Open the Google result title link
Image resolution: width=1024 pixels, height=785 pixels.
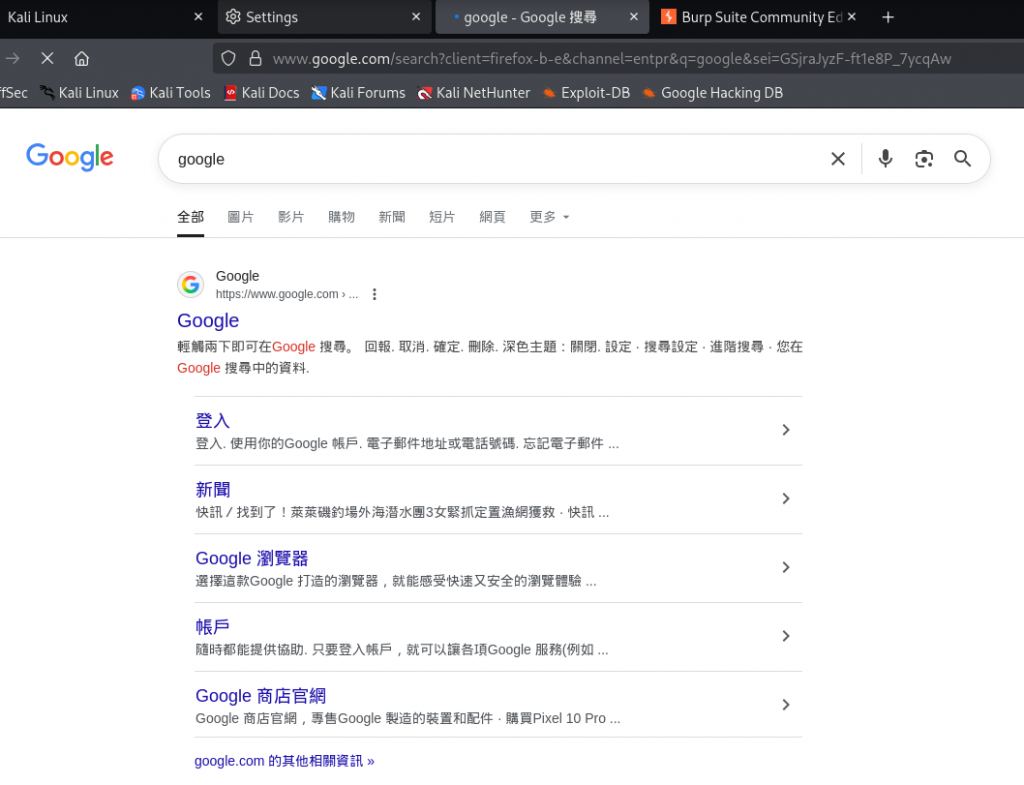[208, 321]
